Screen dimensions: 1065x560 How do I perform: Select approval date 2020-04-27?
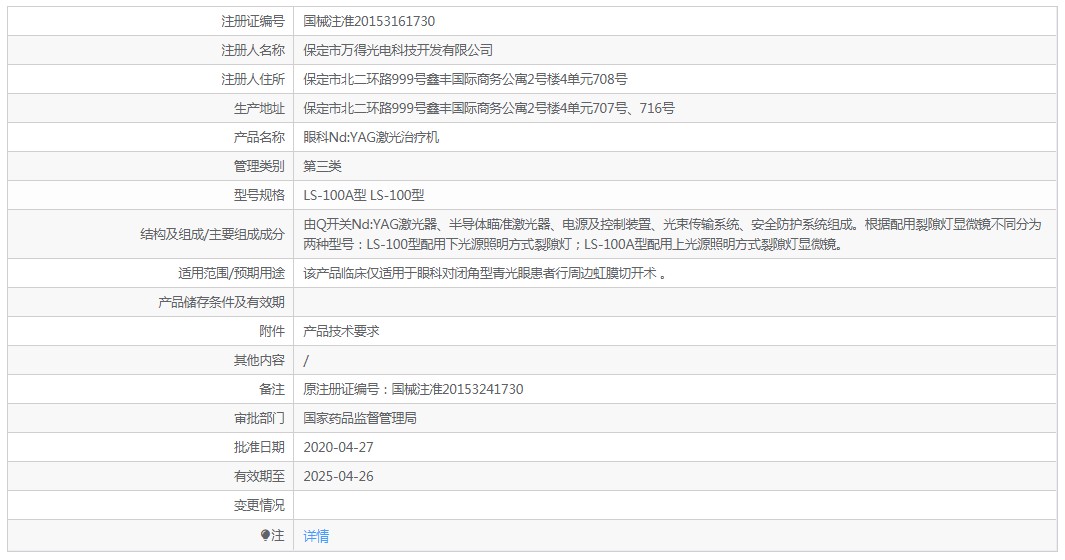[x=338, y=447]
